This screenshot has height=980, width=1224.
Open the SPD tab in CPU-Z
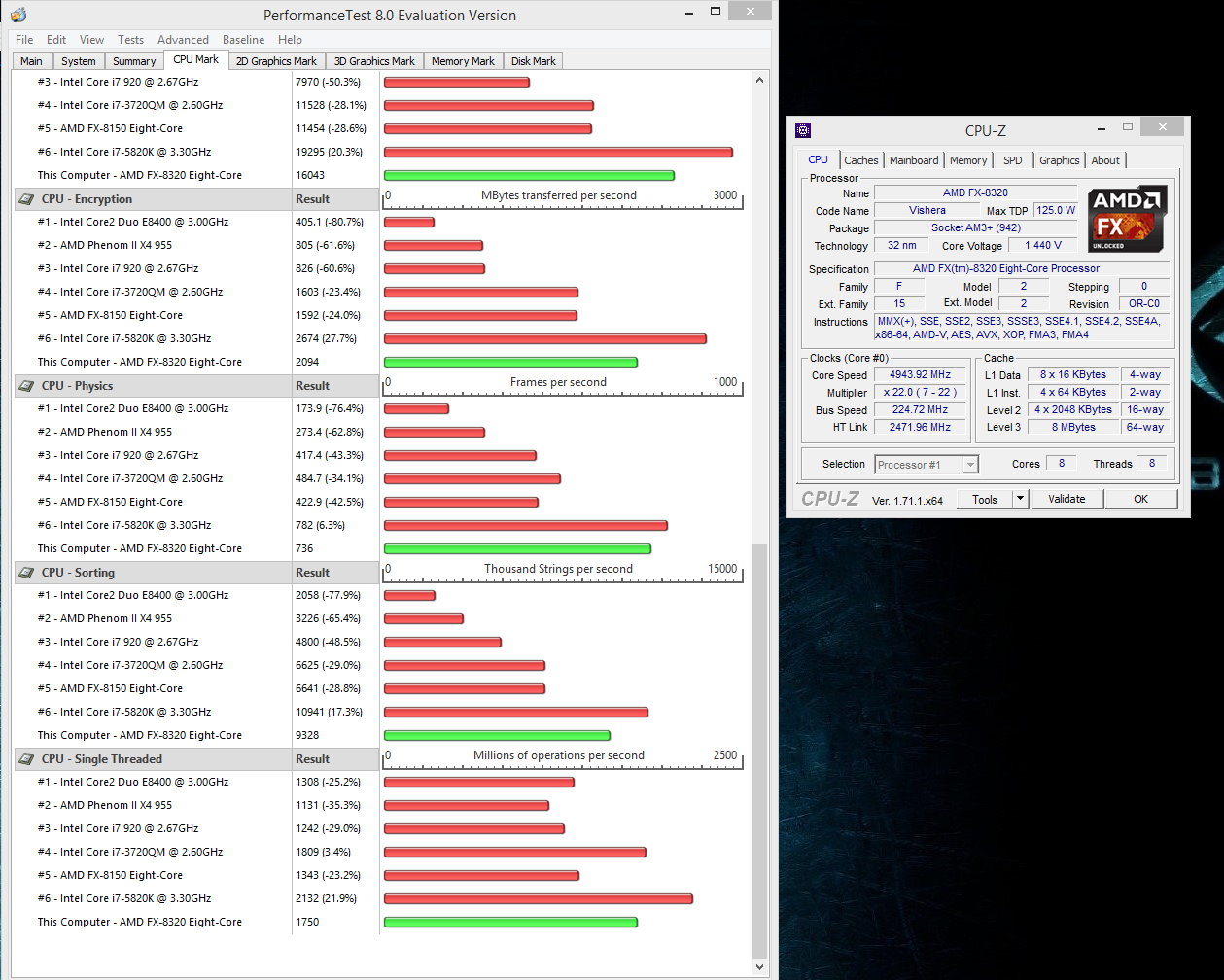click(1013, 160)
